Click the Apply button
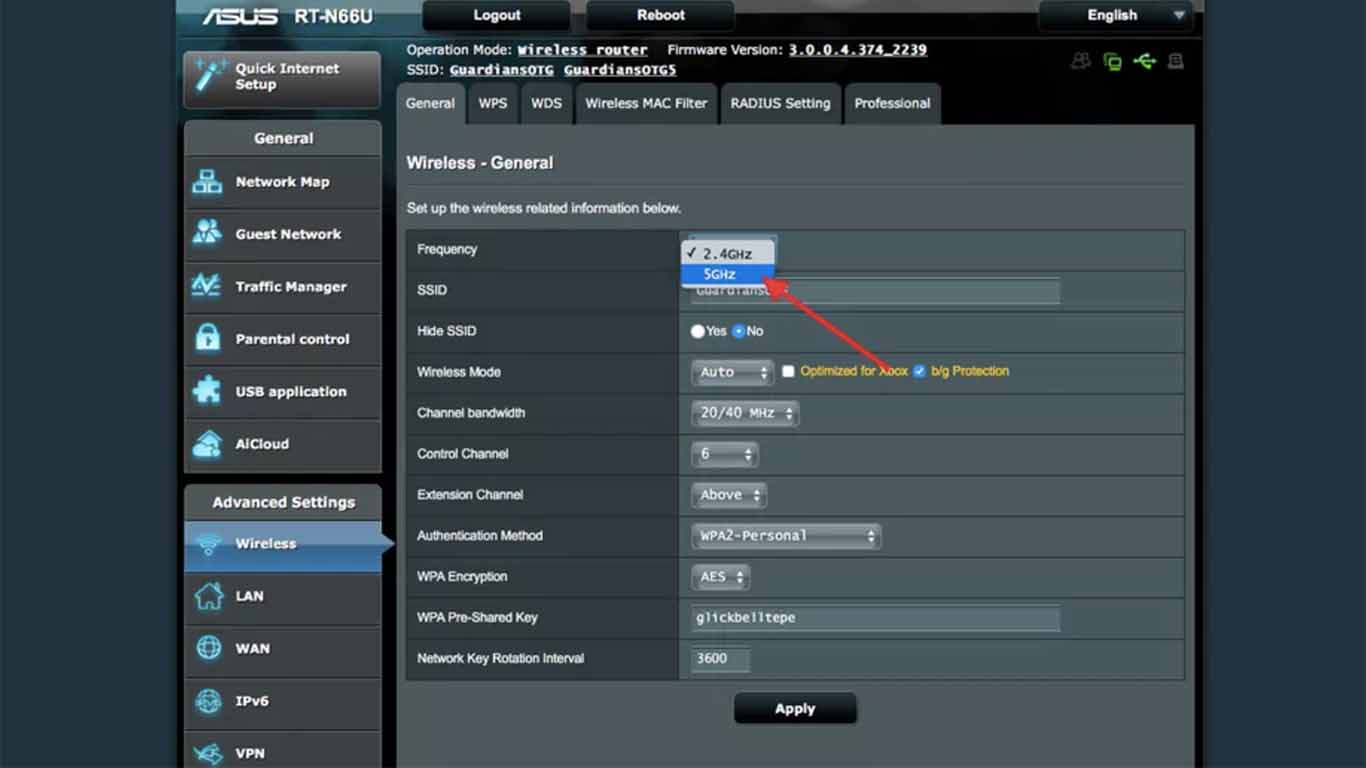This screenshot has width=1366, height=768. tap(795, 708)
